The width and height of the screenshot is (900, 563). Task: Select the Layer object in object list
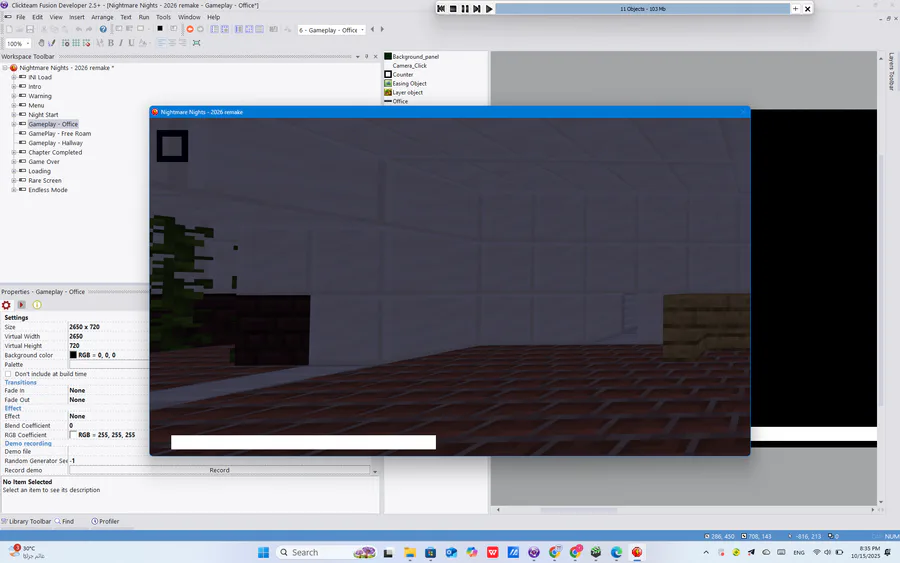click(x=408, y=92)
